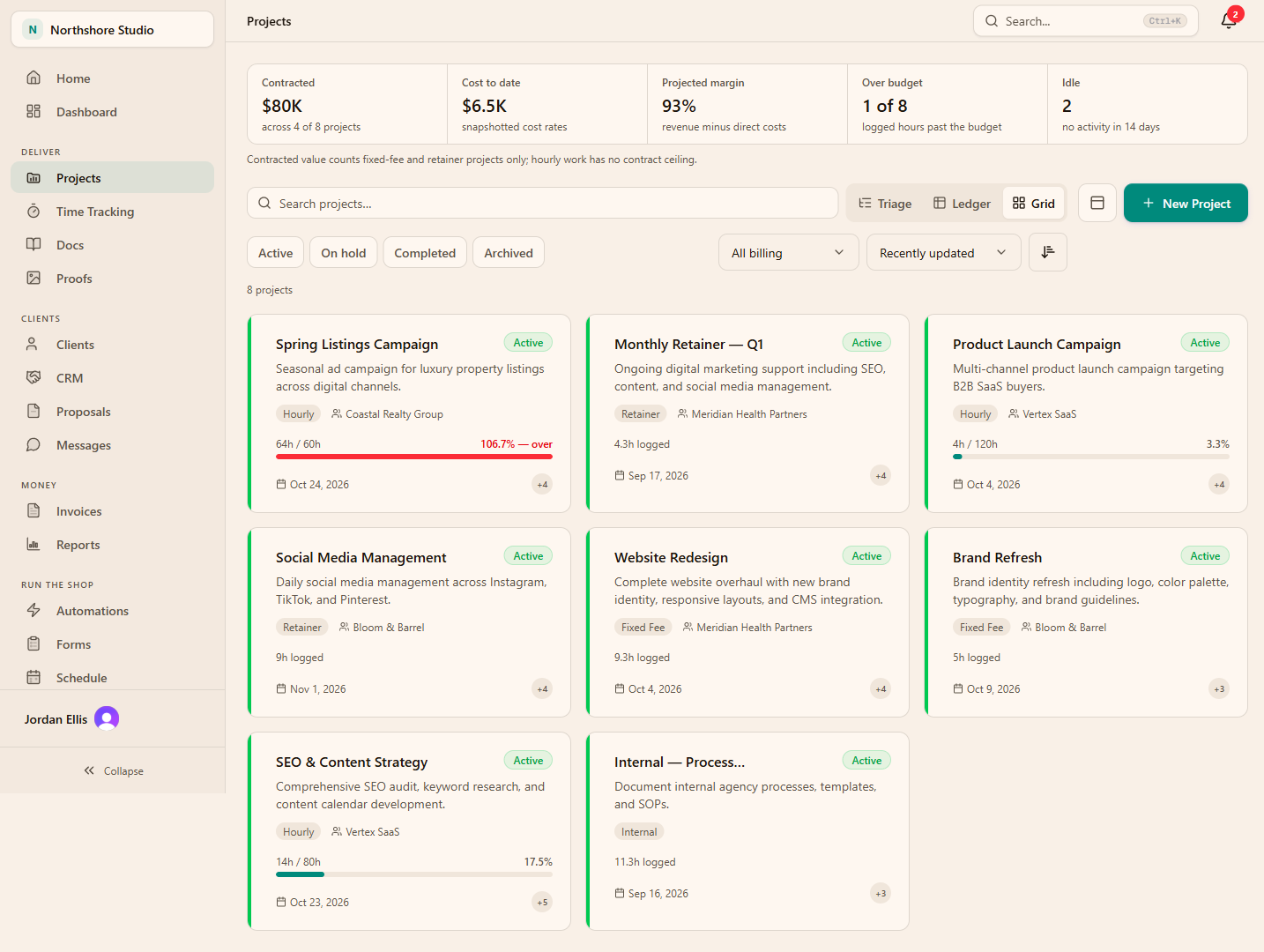Click the global Search box in header
This screenshot has height=952, width=1264.
[x=1086, y=21]
